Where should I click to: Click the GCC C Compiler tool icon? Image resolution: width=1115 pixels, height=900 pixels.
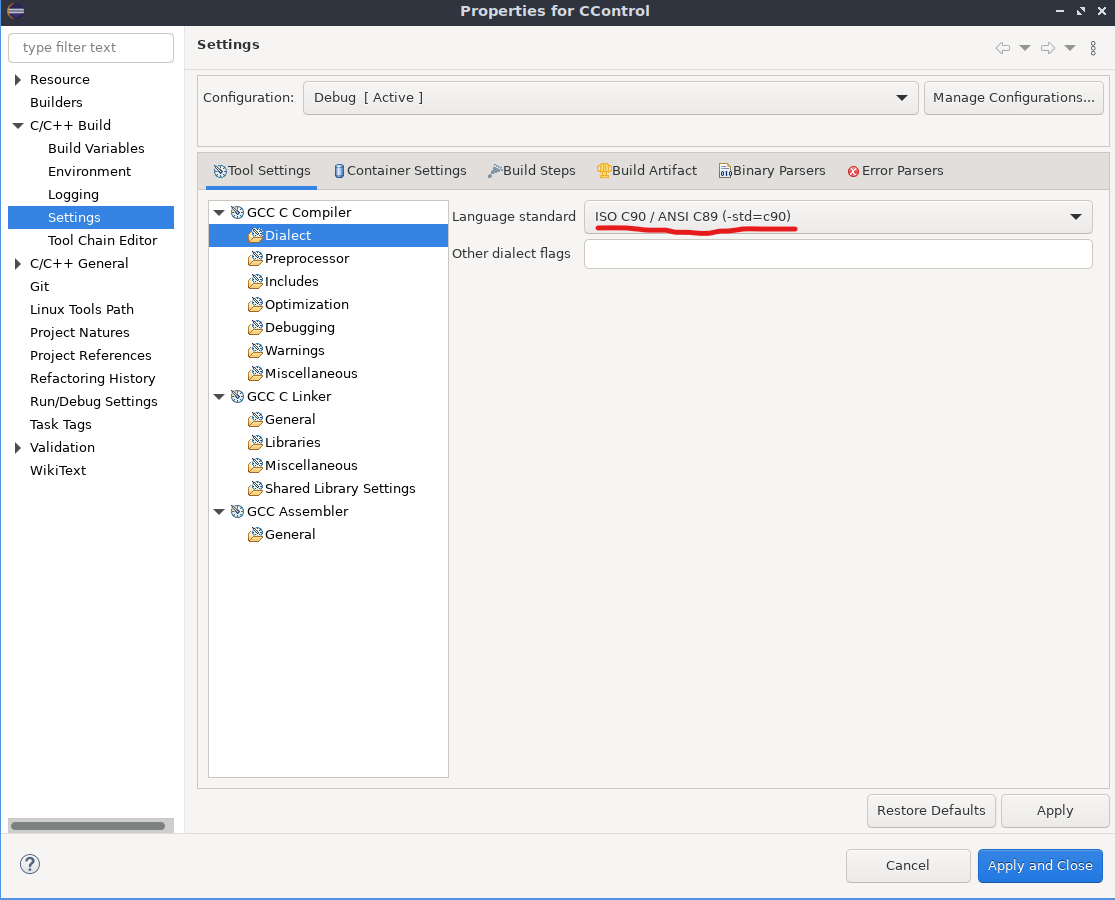[x=237, y=212]
